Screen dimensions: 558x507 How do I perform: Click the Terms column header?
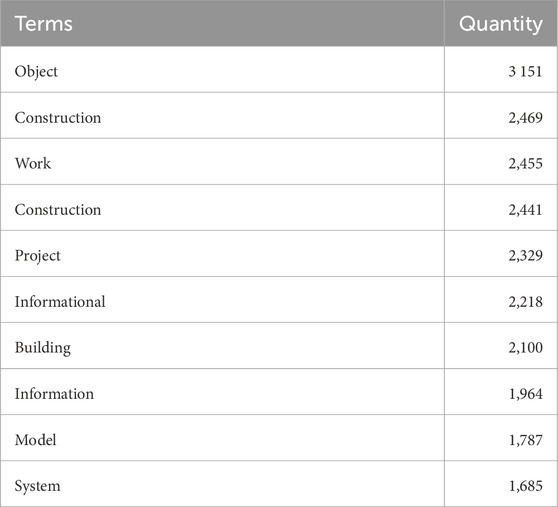point(222,23)
